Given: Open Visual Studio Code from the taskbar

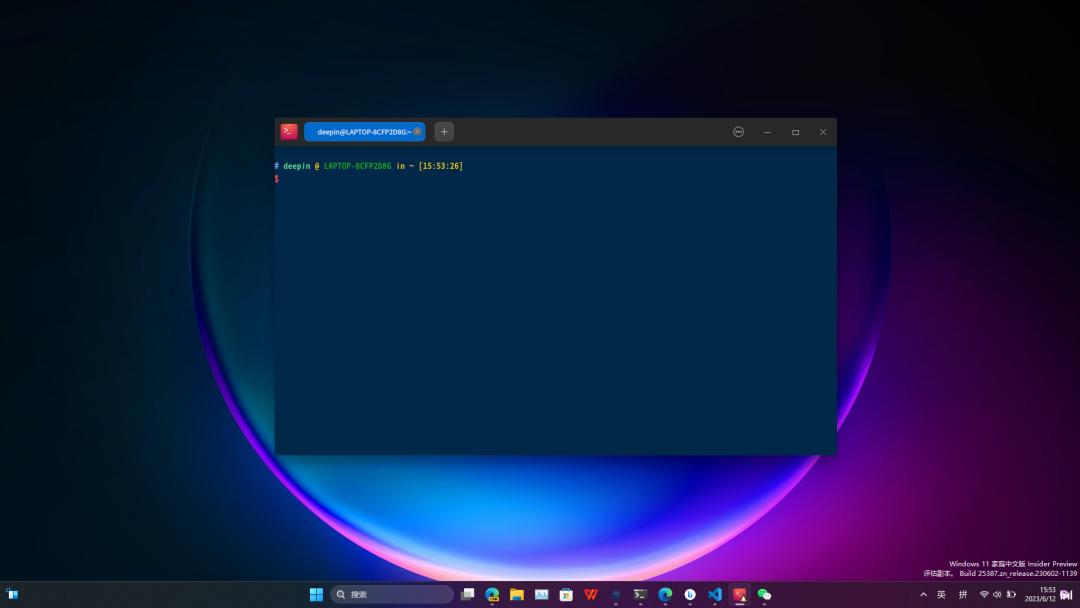Looking at the screenshot, I should coord(713,593).
